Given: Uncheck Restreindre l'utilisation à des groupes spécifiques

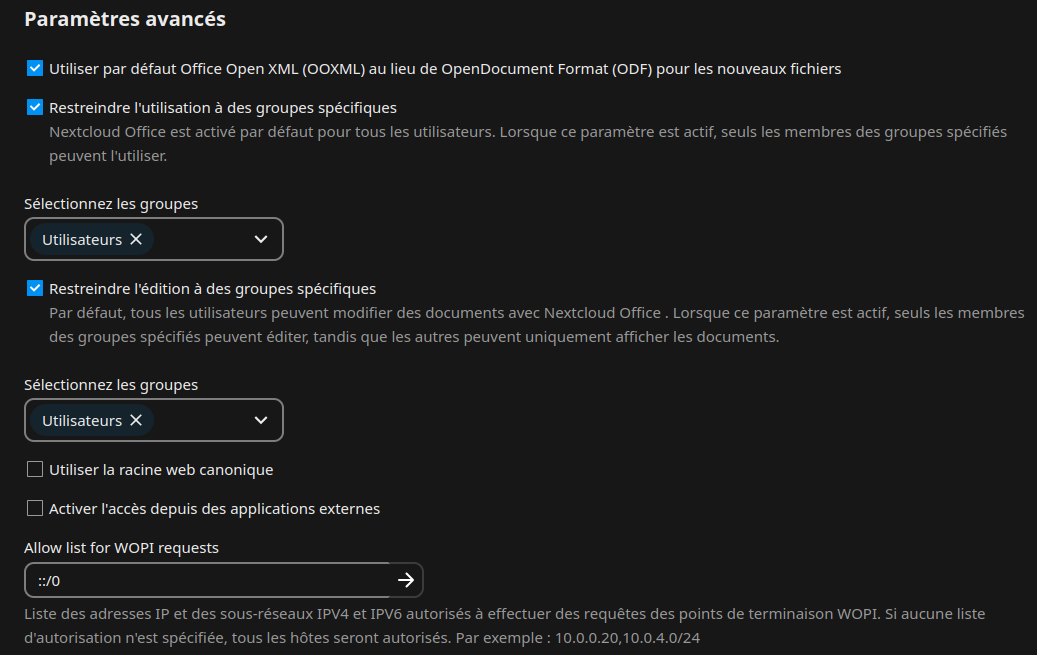Looking at the screenshot, I should [35, 108].
